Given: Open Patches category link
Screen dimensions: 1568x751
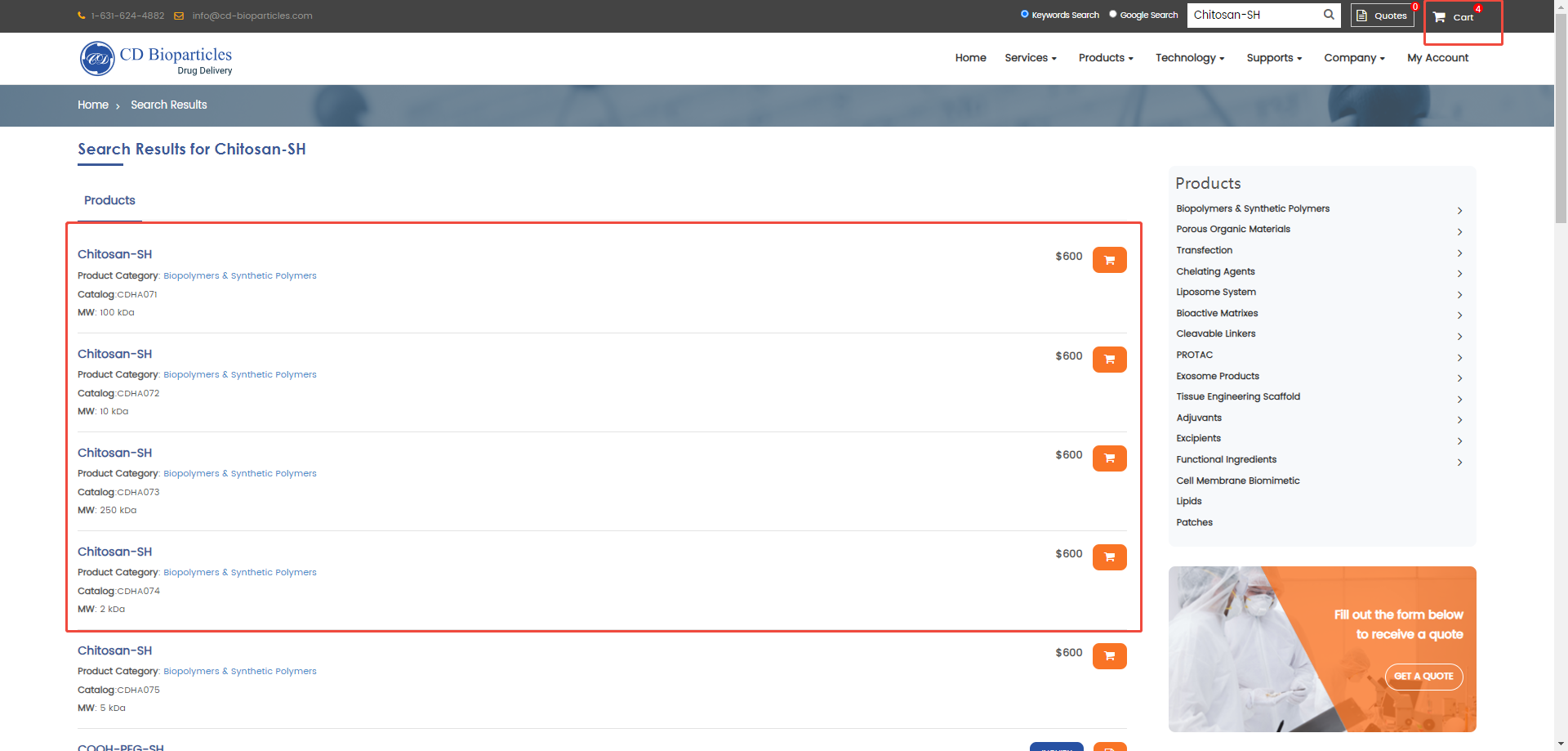Looking at the screenshot, I should pos(1194,522).
